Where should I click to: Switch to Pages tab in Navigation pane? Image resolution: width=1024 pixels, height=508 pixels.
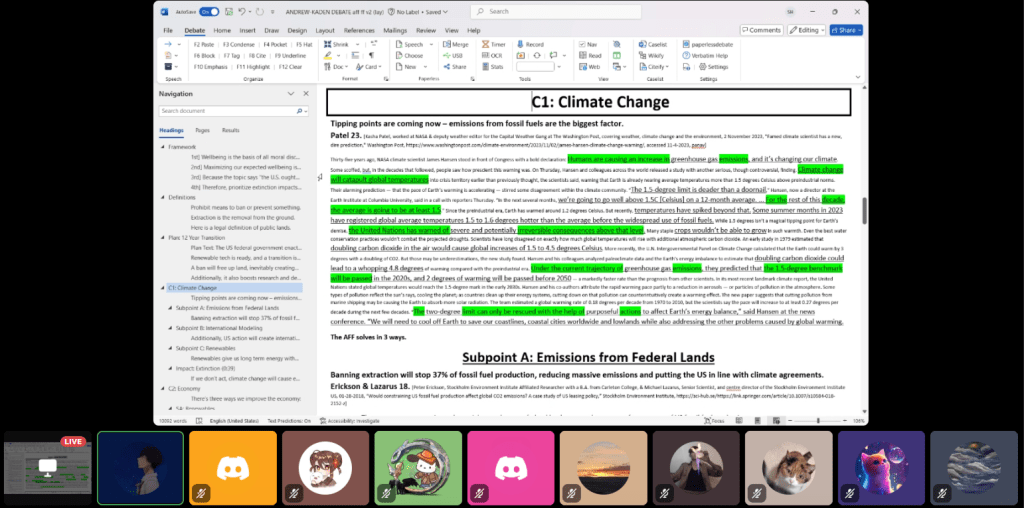click(x=202, y=130)
